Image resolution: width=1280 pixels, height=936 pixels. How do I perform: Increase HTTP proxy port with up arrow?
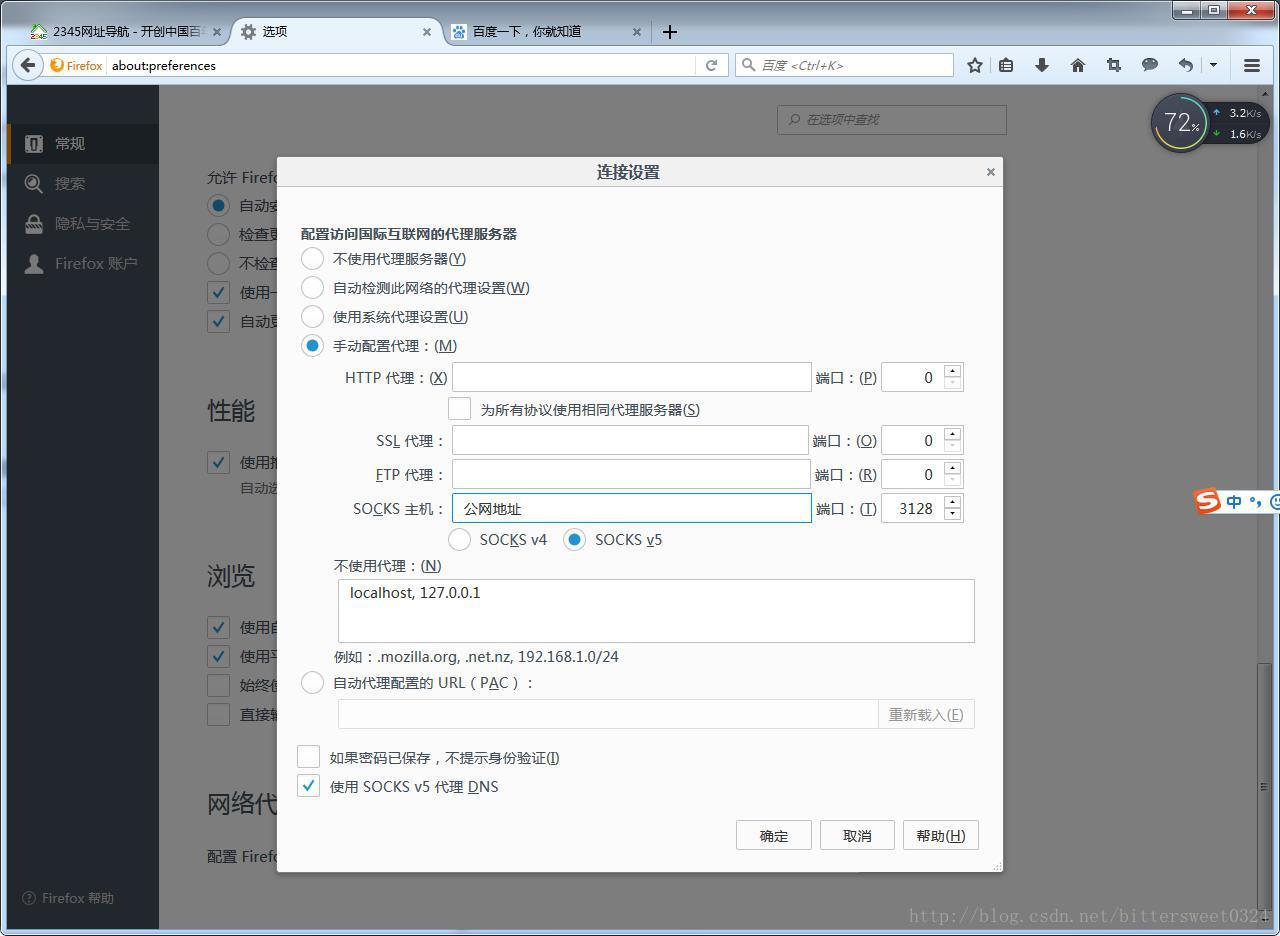pos(952,371)
